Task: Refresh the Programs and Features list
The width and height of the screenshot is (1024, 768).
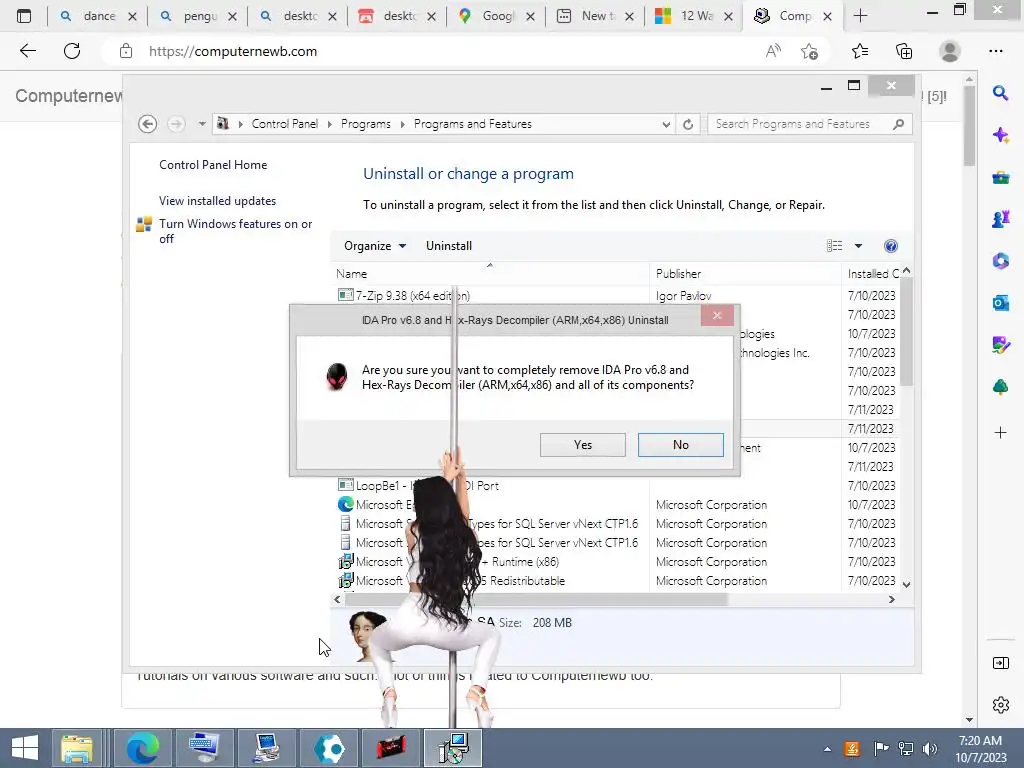Action: tap(688, 124)
